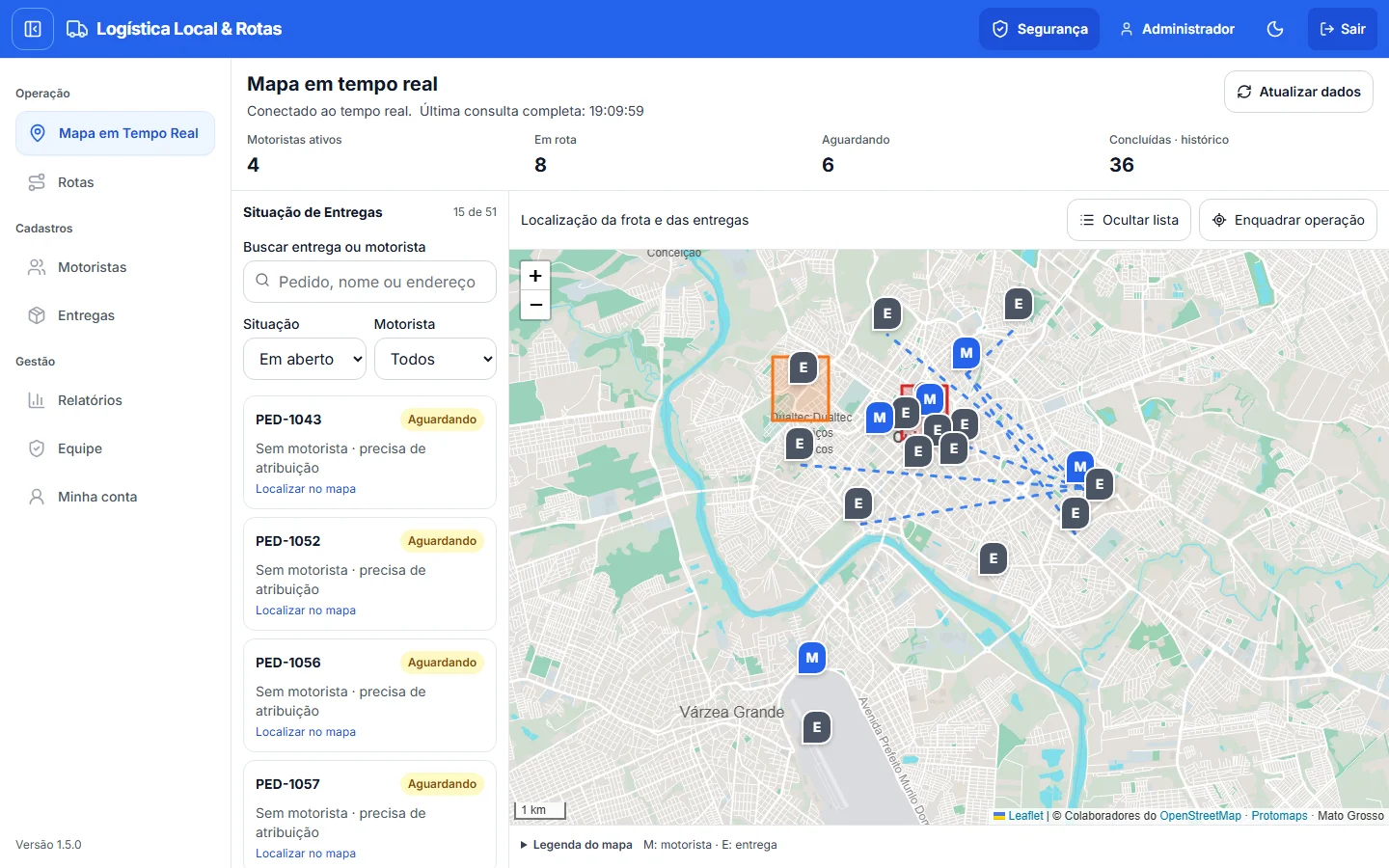This screenshot has height=868, width=1389.
Task: Click the Aguardando count of 6
Action: pyautogui.click(x=828, y=165)
